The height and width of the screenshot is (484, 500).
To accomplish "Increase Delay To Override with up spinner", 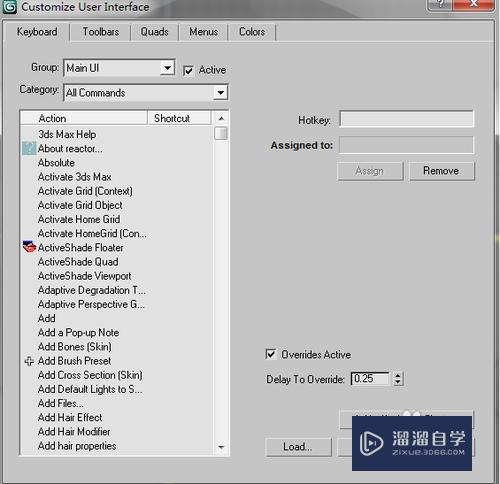I will (397, 375).
